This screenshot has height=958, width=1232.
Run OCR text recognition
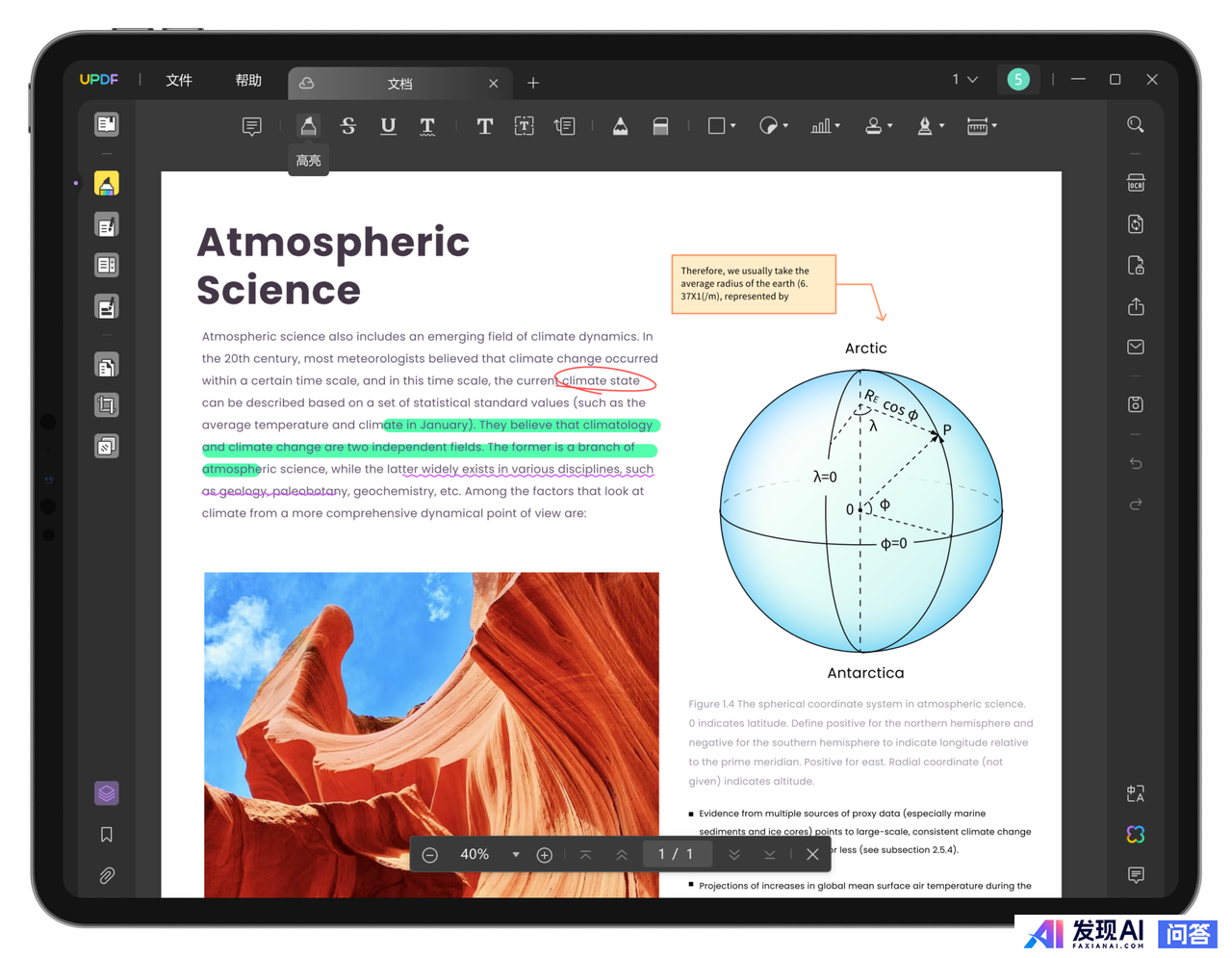pos(1136,183)
